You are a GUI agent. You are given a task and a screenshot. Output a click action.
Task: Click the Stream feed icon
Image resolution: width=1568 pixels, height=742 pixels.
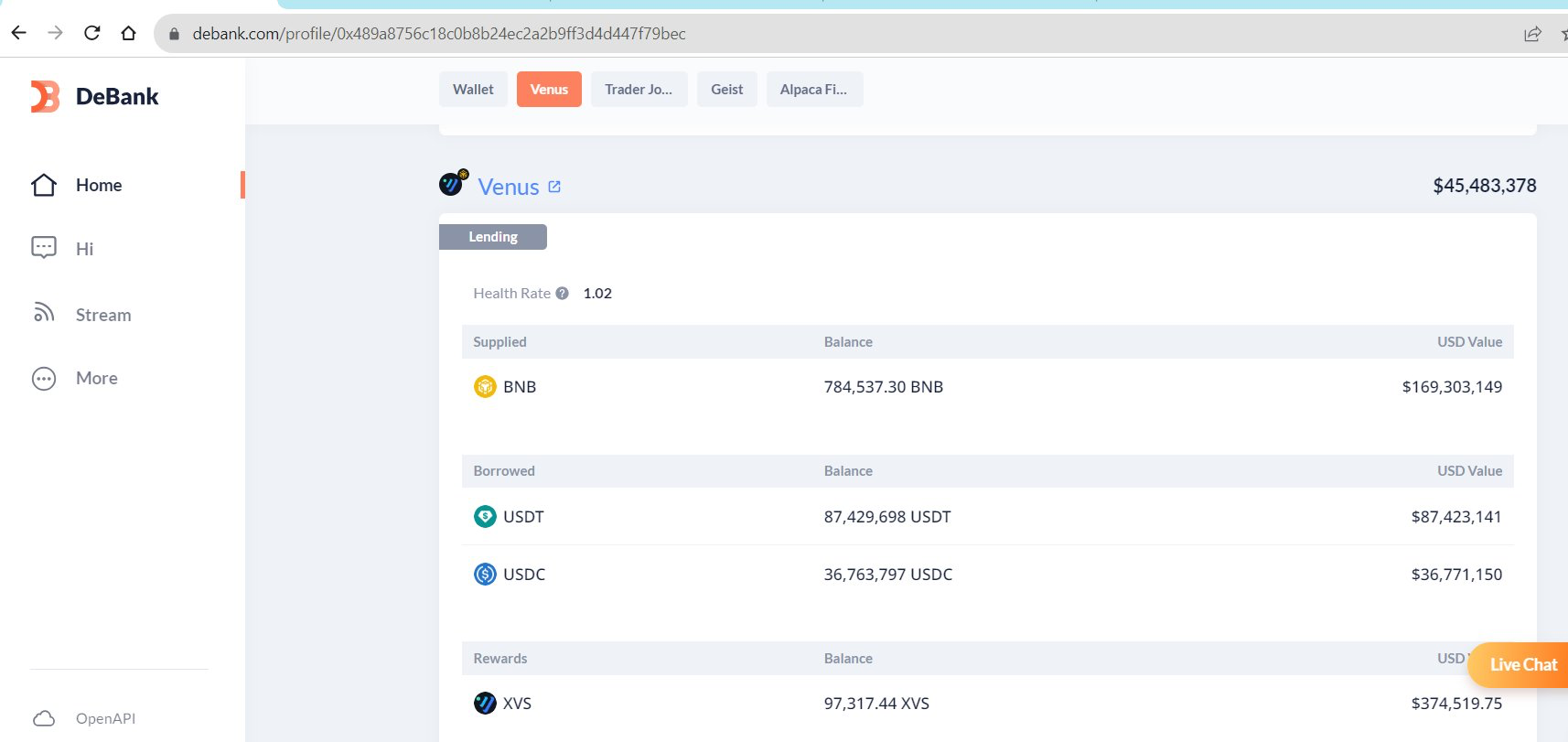pos(44,313)
